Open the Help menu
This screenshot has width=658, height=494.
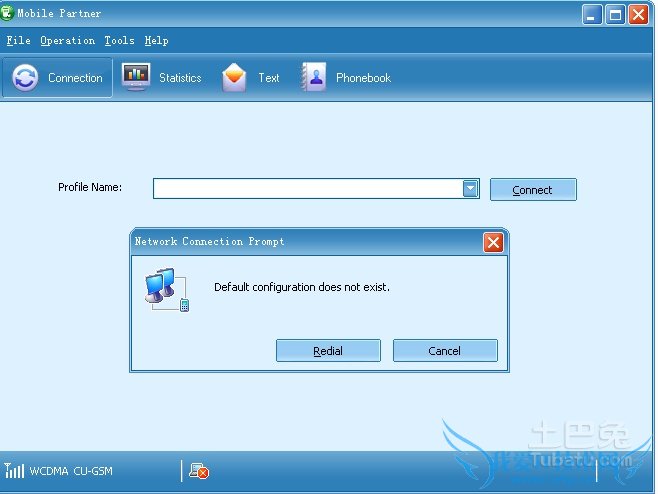point(157,40)
